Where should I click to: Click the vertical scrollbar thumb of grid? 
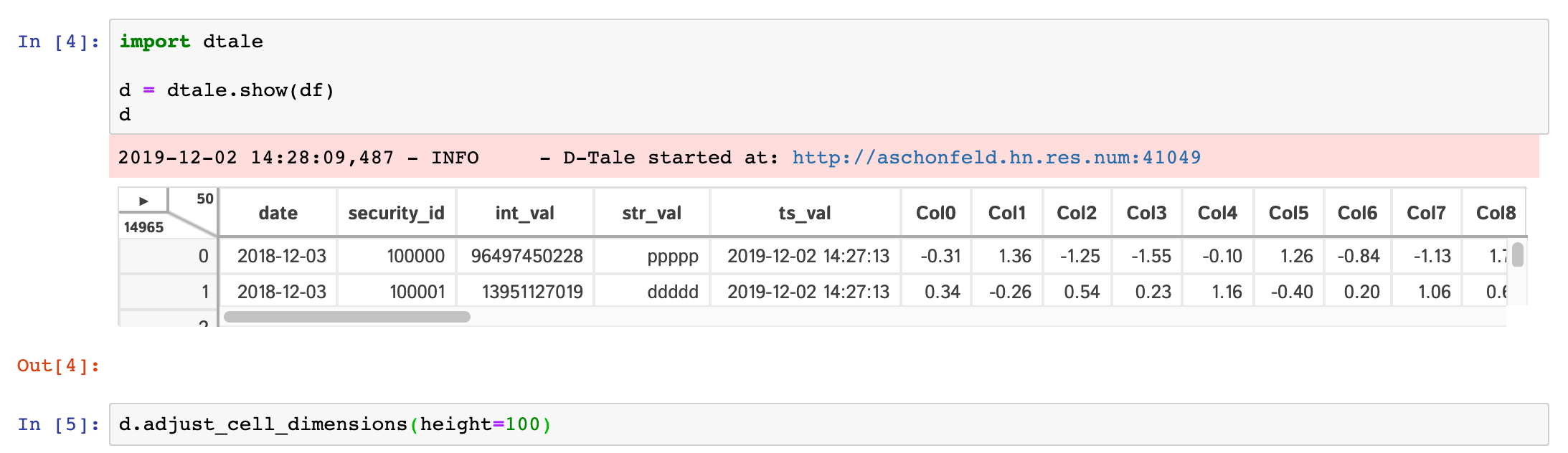1517,255
